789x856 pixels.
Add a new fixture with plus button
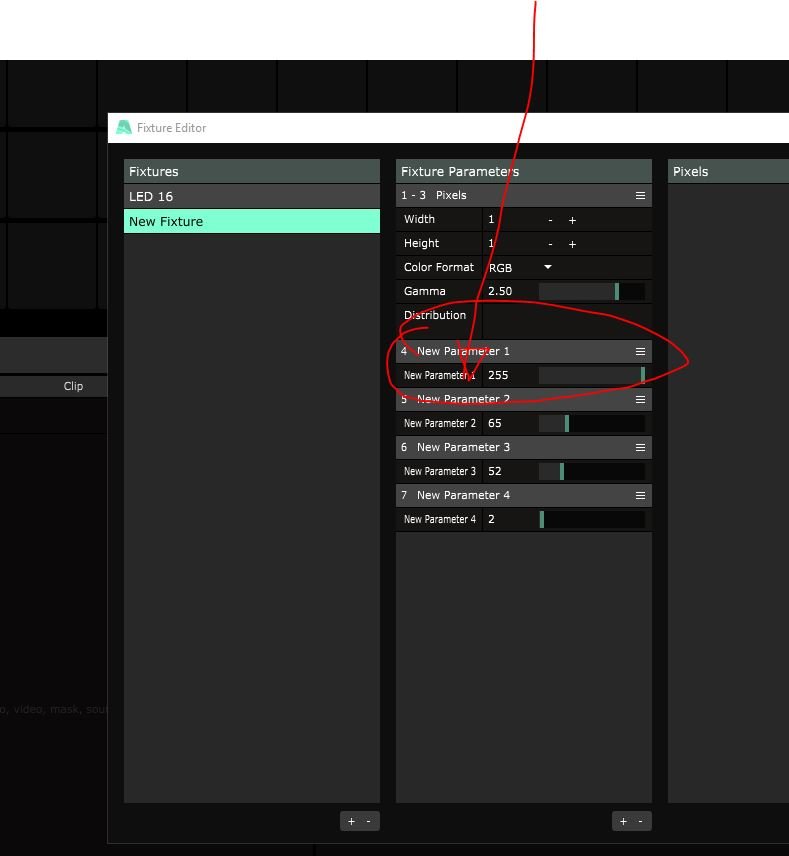pos(351,821)
